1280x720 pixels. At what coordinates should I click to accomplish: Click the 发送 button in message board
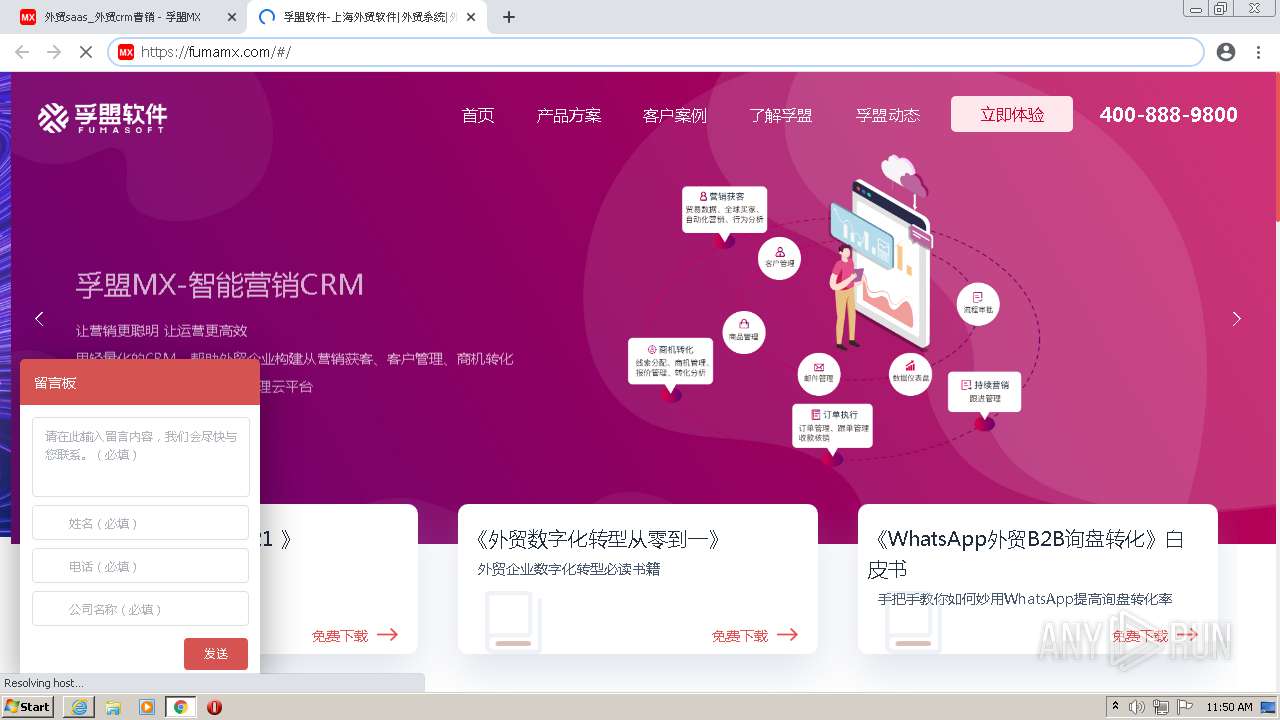[216, 653]
